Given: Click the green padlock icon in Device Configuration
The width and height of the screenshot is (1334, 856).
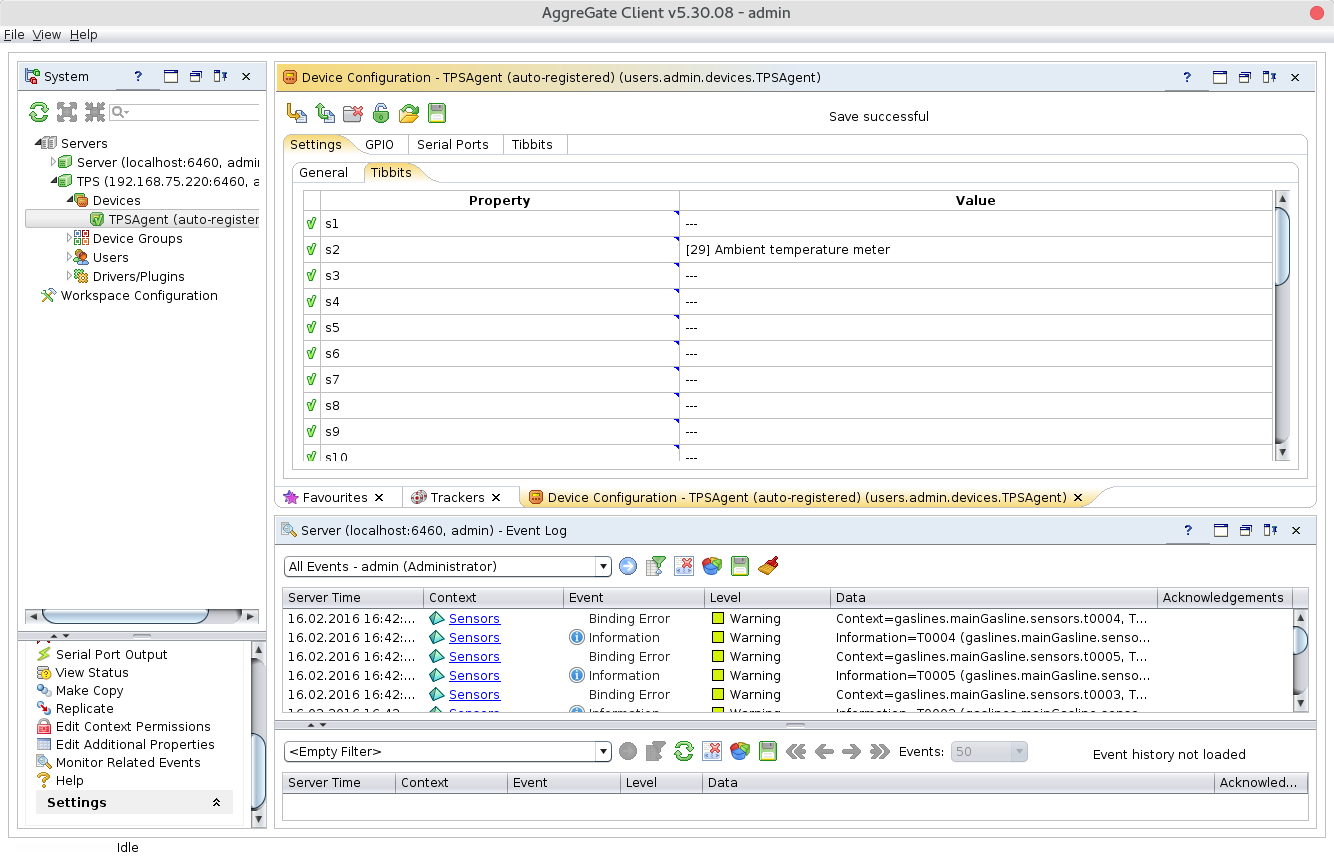Looking at the screenshot, I should [x=381, y=113].
